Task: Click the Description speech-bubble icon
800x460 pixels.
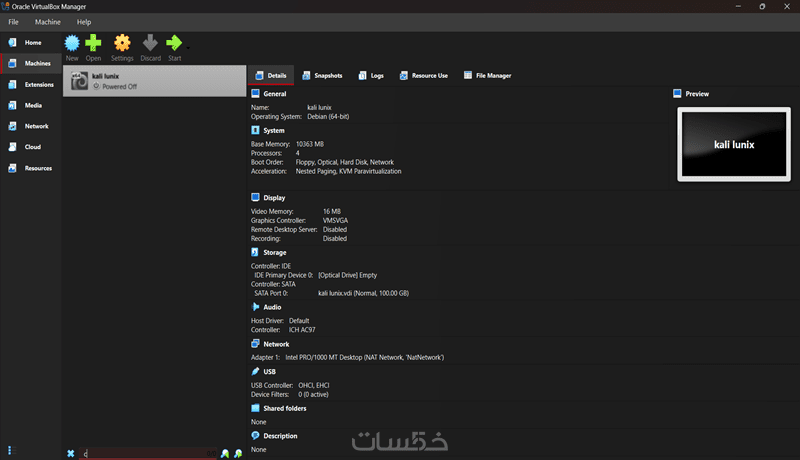Action: [256, 436]
